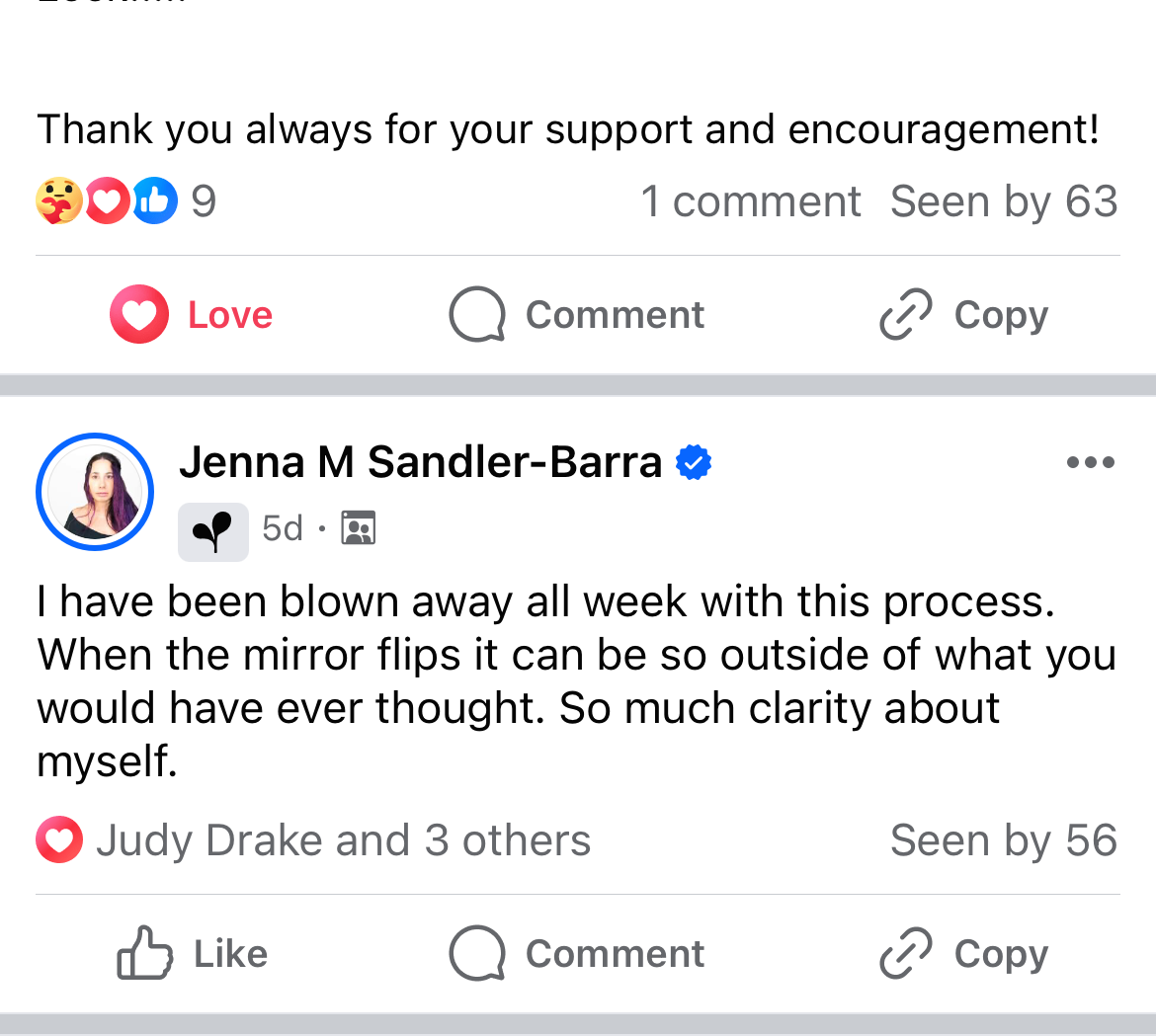Like Jenna's post via the Like text
Image resolution: width=1156 pixels, height=1036 pixels.
pyautogui.click(x=230, y=954)
